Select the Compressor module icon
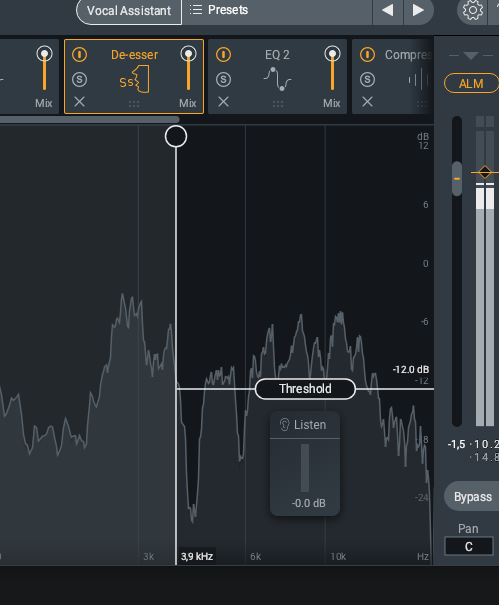Image resolution: width=499 pixels, height=605 pixels. point(419,79)
